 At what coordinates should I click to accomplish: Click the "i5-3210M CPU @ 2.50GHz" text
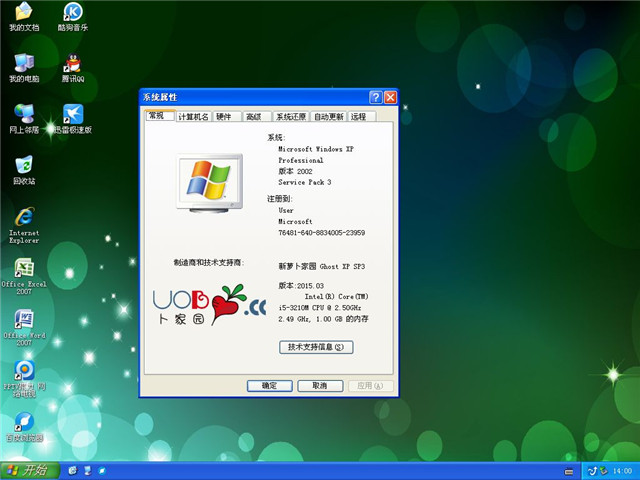pos(320,308)
